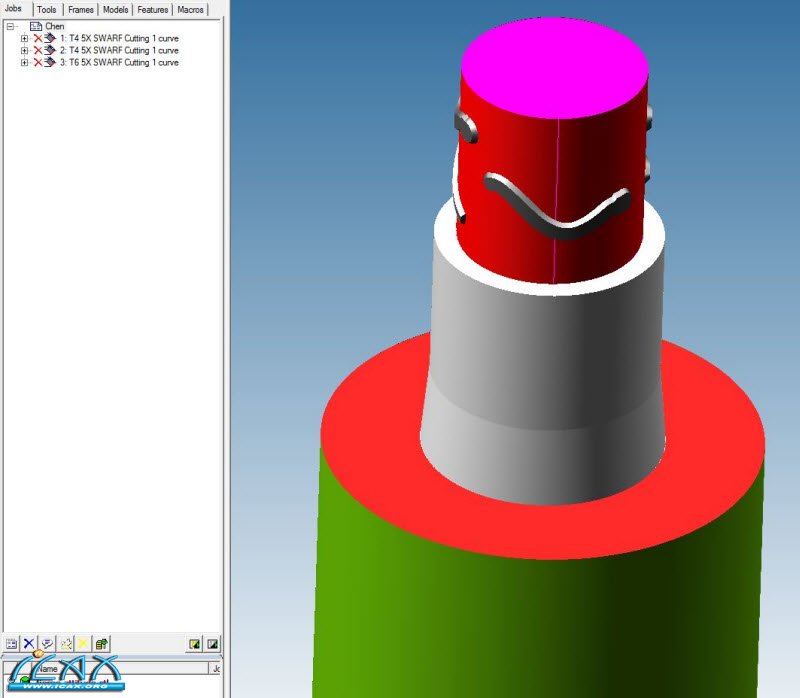
Task: Click the speech bubble comment icon
Action: tap(47, 644)
